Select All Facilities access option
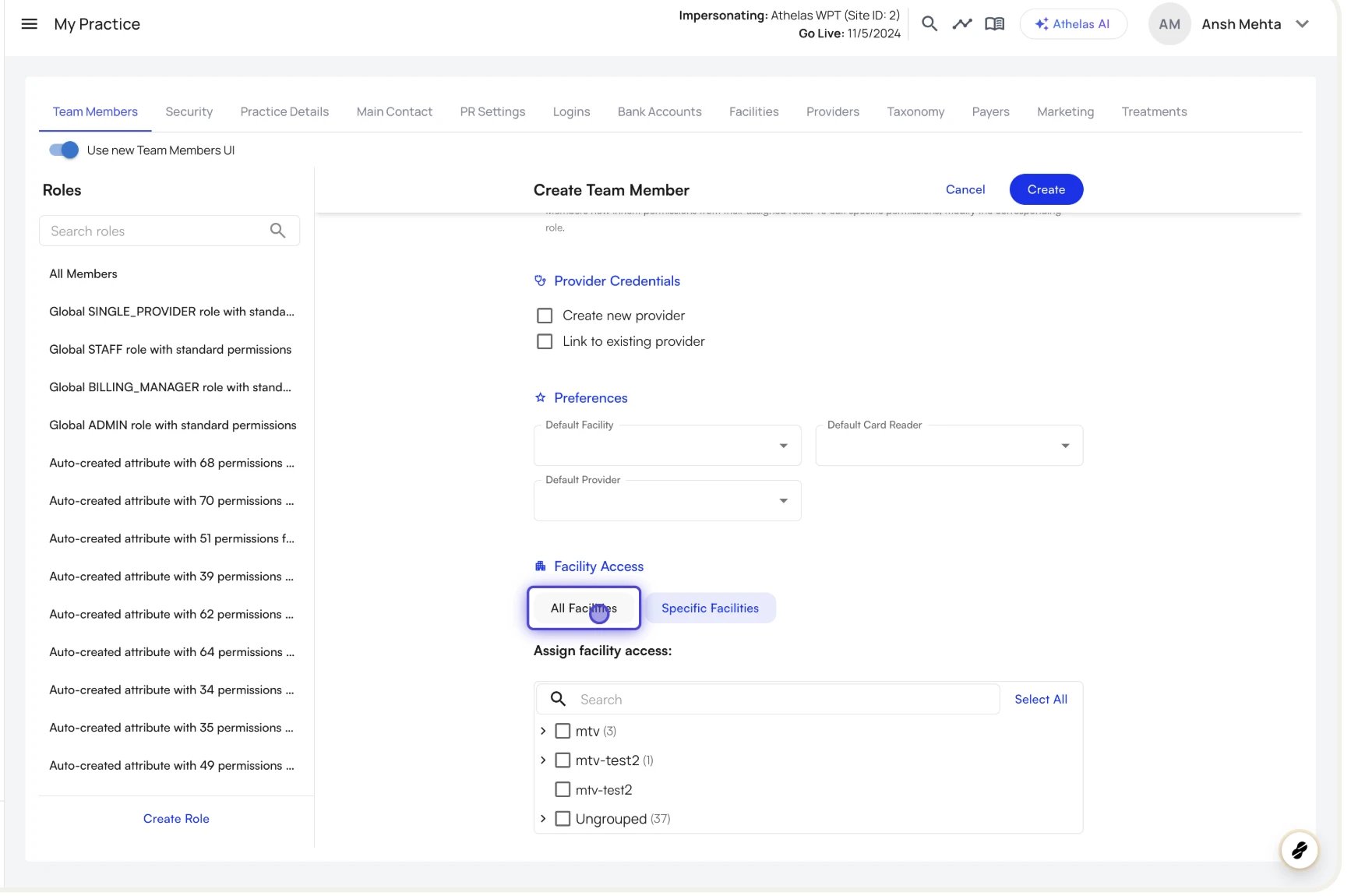The height and width of the screenshot is (896, 1351). tap(584, 608)
